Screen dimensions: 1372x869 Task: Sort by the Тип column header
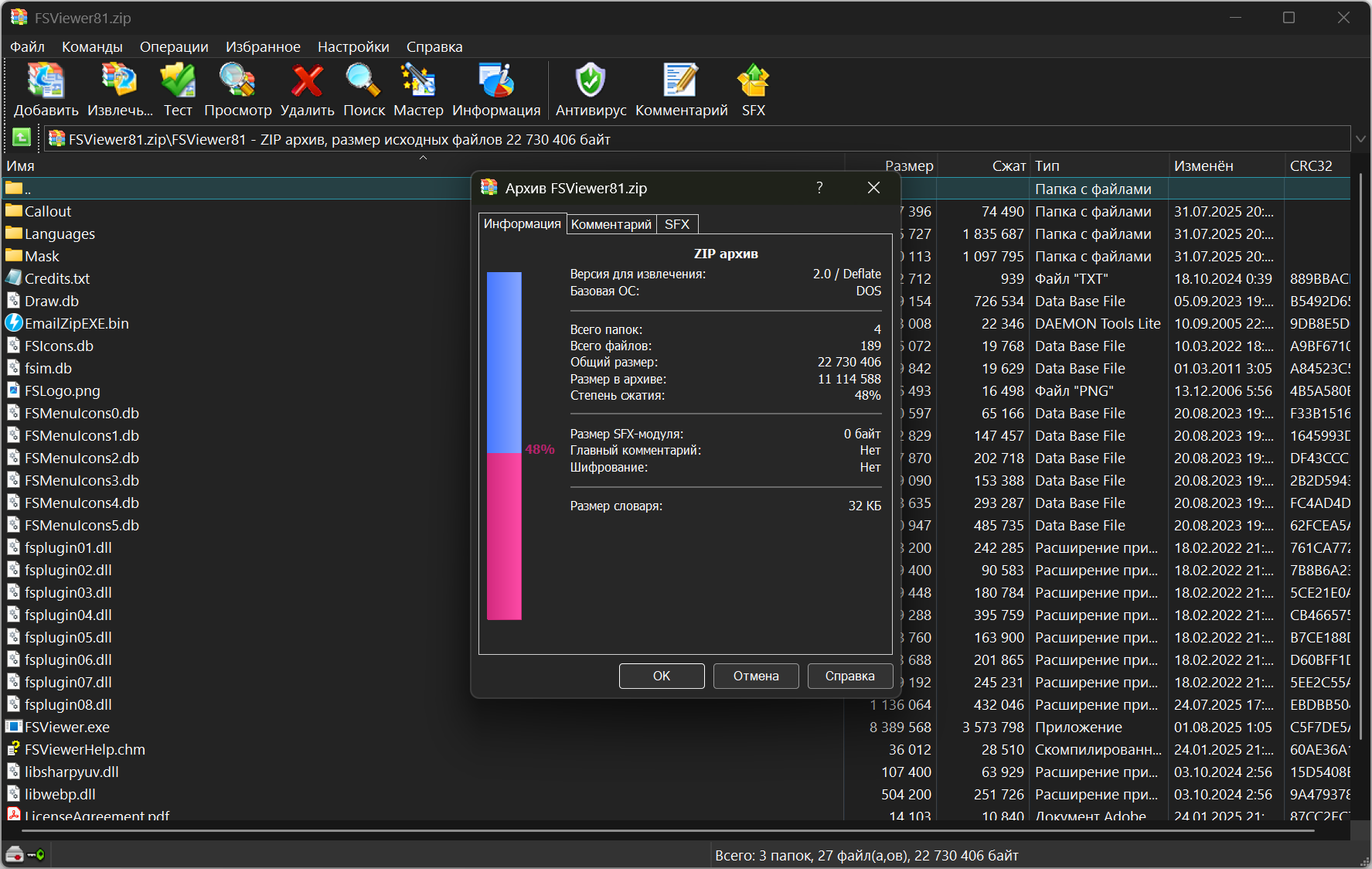(x=1098, y=165)
